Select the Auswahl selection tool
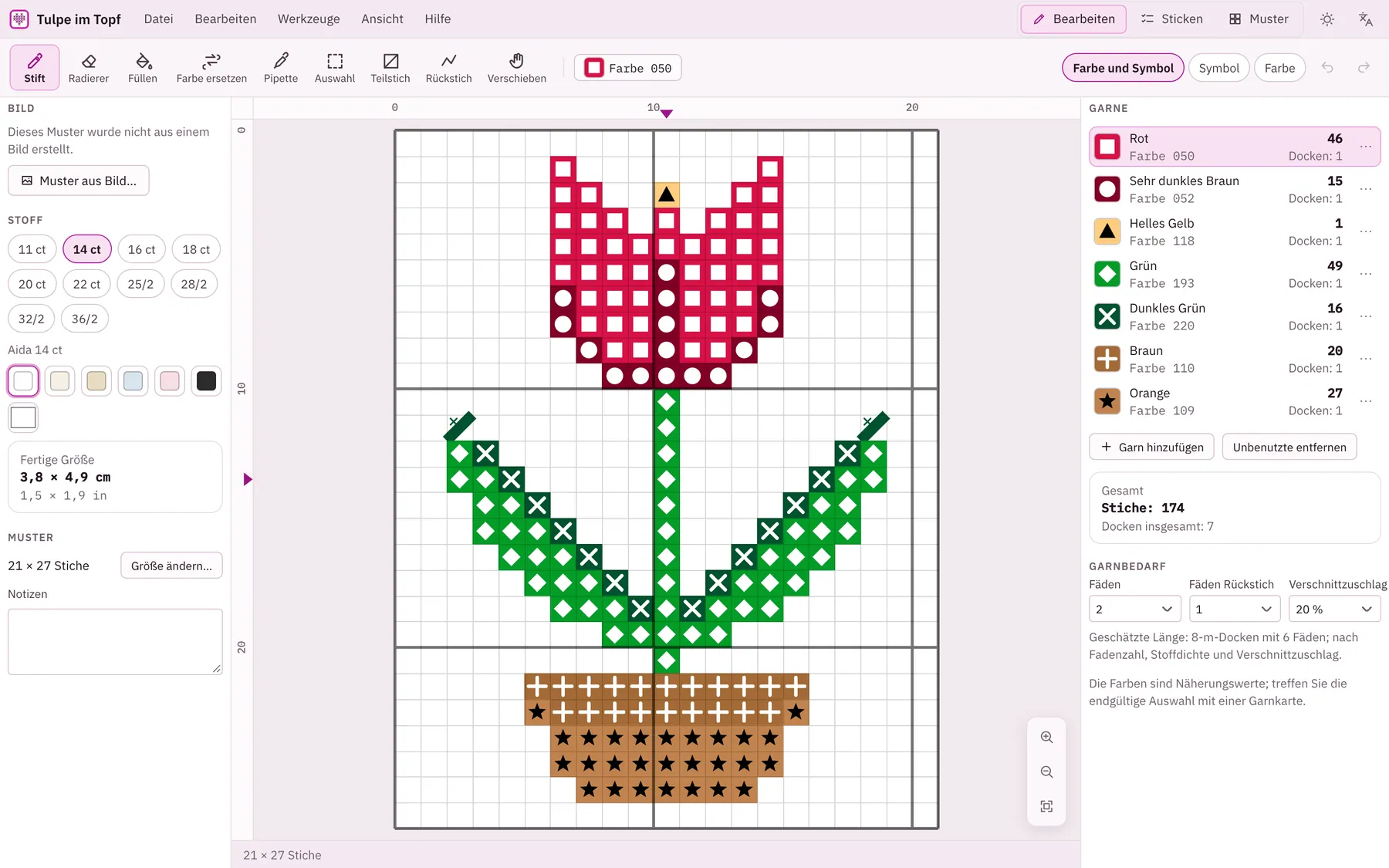 (x=335, y=68)
